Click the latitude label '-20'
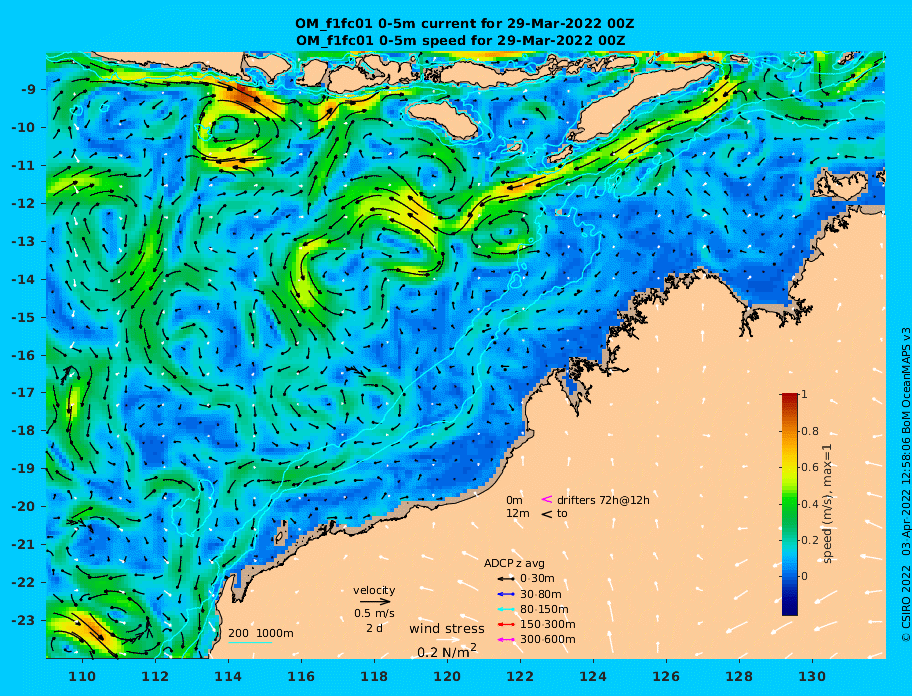The image size is (912, 696). [x=23, y=506]
